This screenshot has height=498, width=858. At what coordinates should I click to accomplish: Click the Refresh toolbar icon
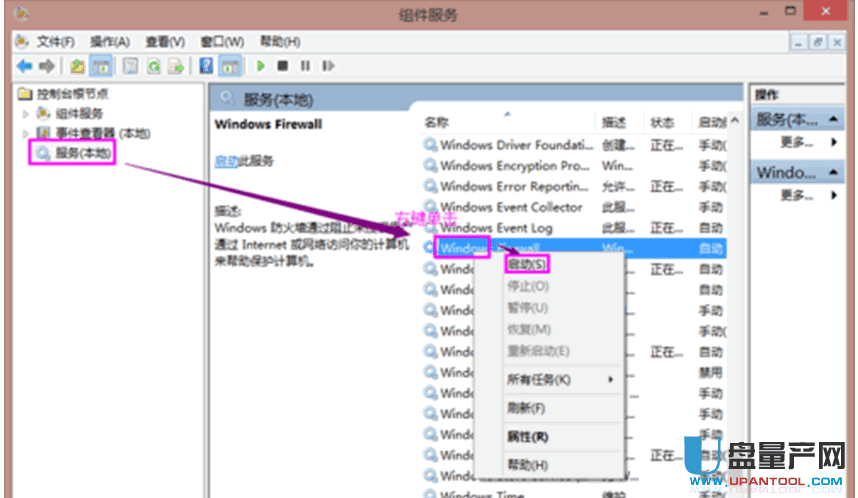(x=154, y=66)
